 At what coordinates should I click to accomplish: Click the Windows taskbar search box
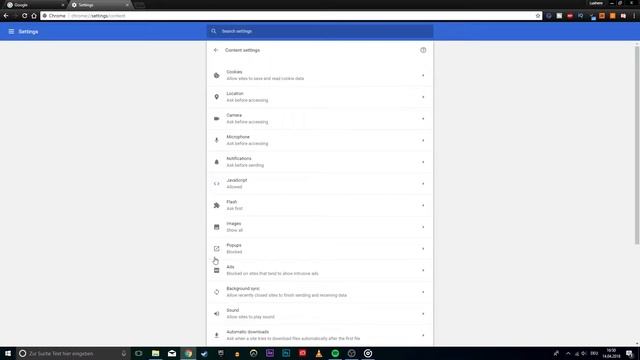pos(73,353)
